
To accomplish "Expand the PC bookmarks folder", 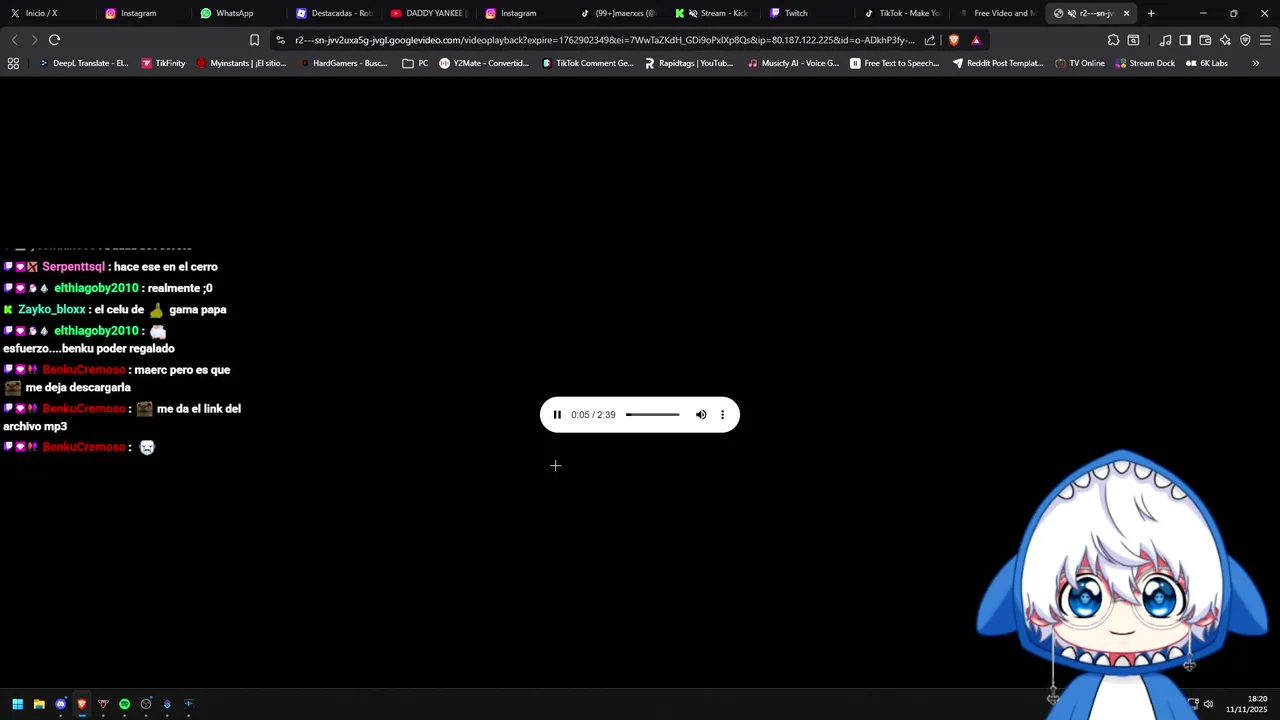I will (415, 63).
